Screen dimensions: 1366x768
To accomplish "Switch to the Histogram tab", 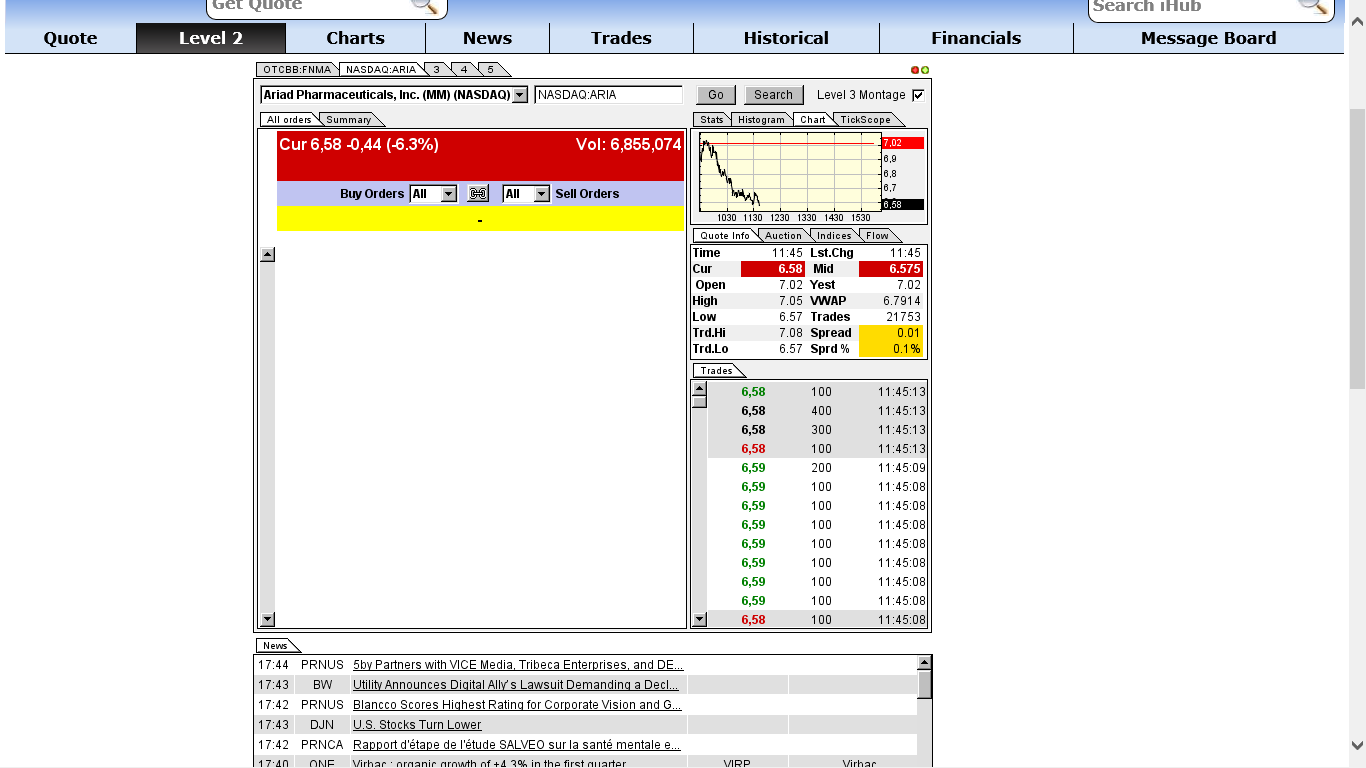I will (x=761, y=119).
